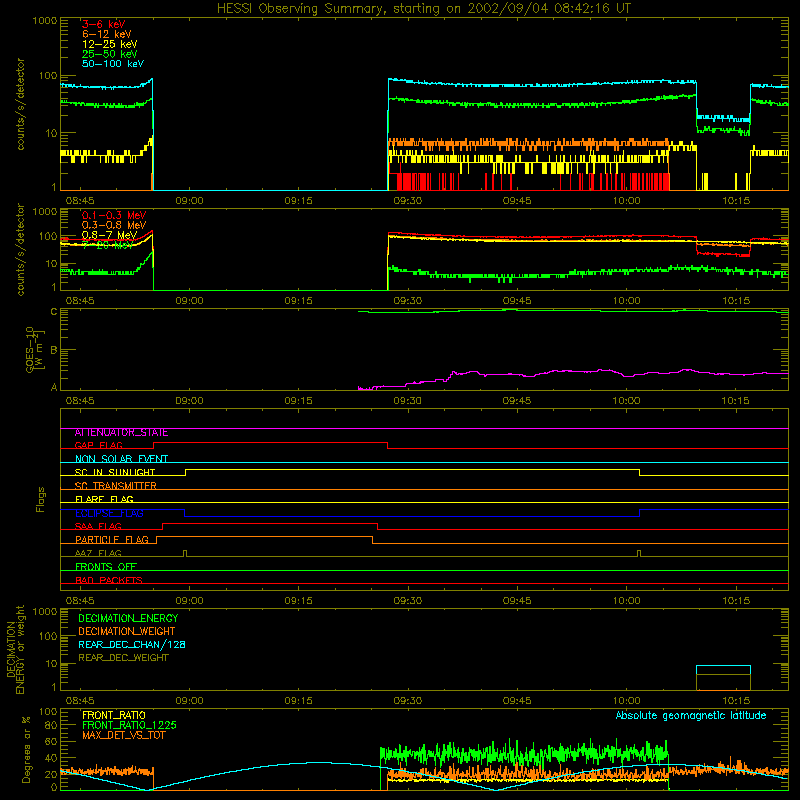Click the FLARE_FLAG label
The width and height of the screenshot is (800, 800).
click(x=104, y=499)
